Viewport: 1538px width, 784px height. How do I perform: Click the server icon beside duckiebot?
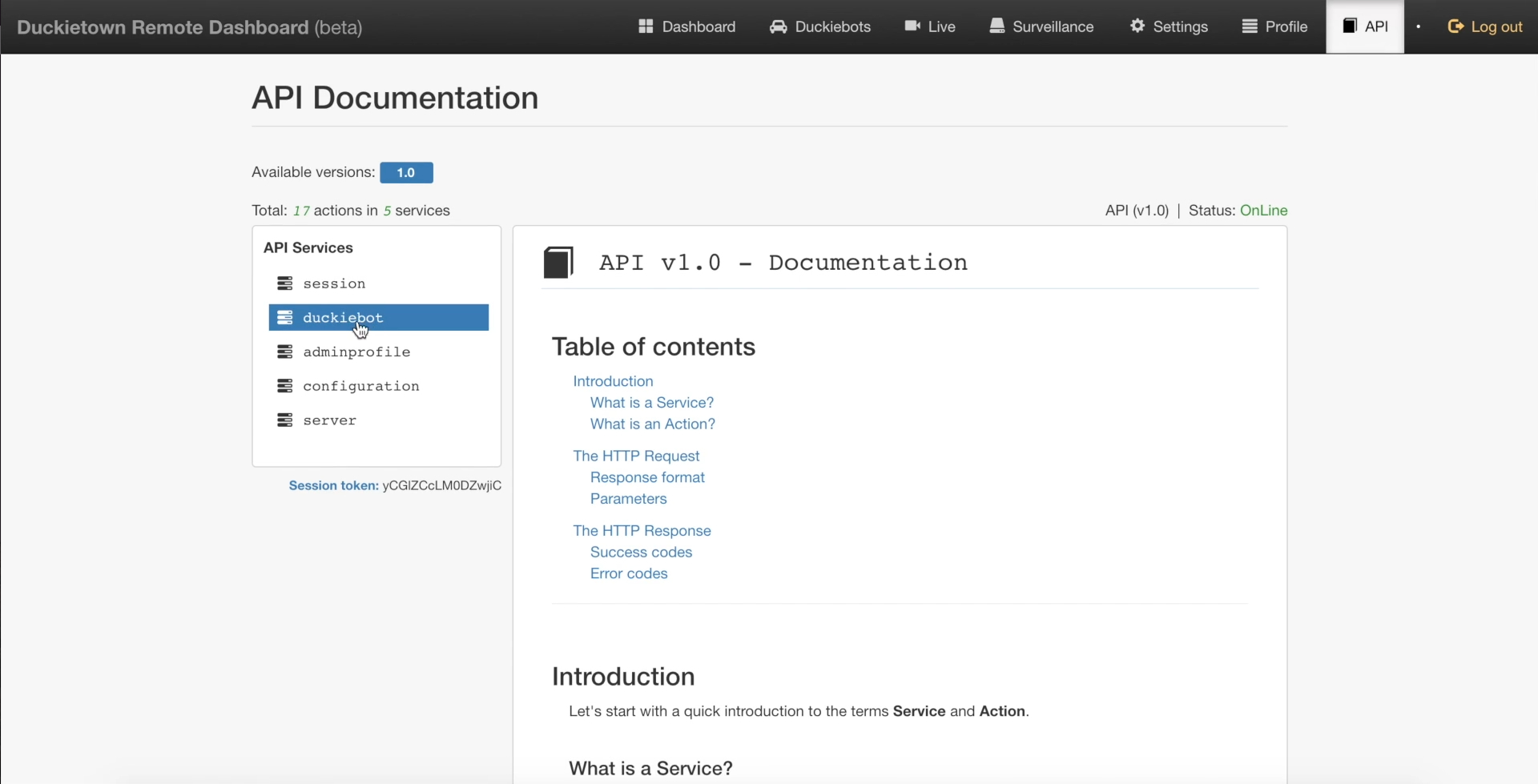click(284, 318)
